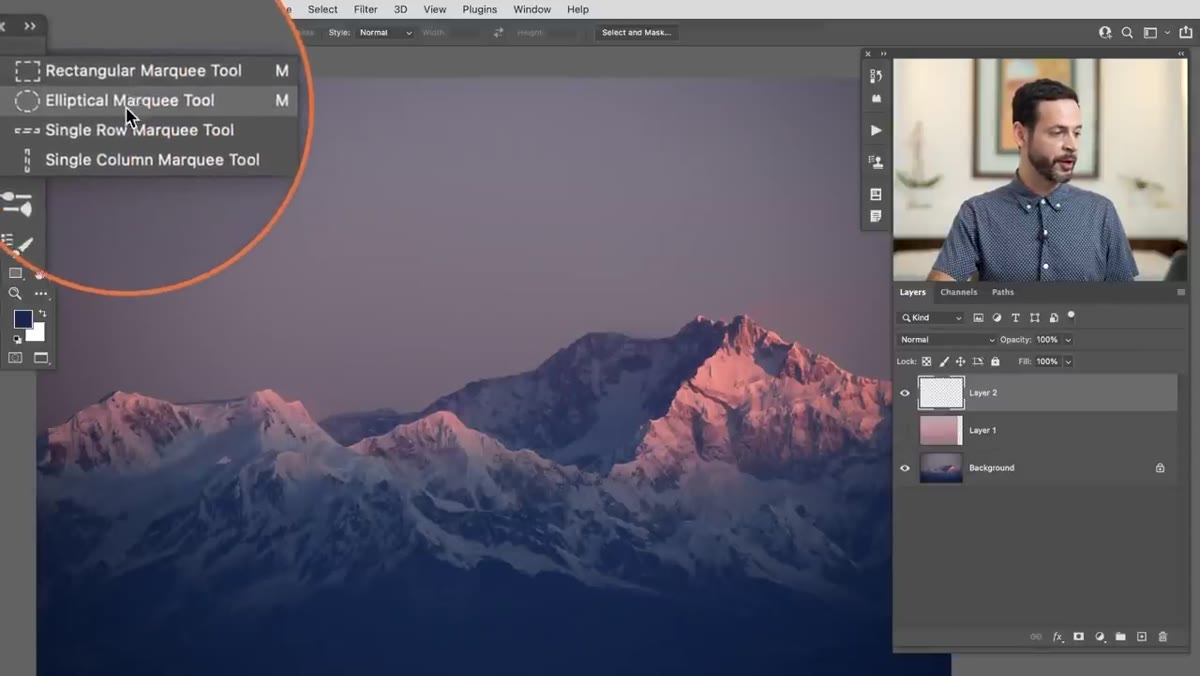Click the Layer 1 name text
The width and height of the screenshot is (1200, 676).
pos(983,430)
